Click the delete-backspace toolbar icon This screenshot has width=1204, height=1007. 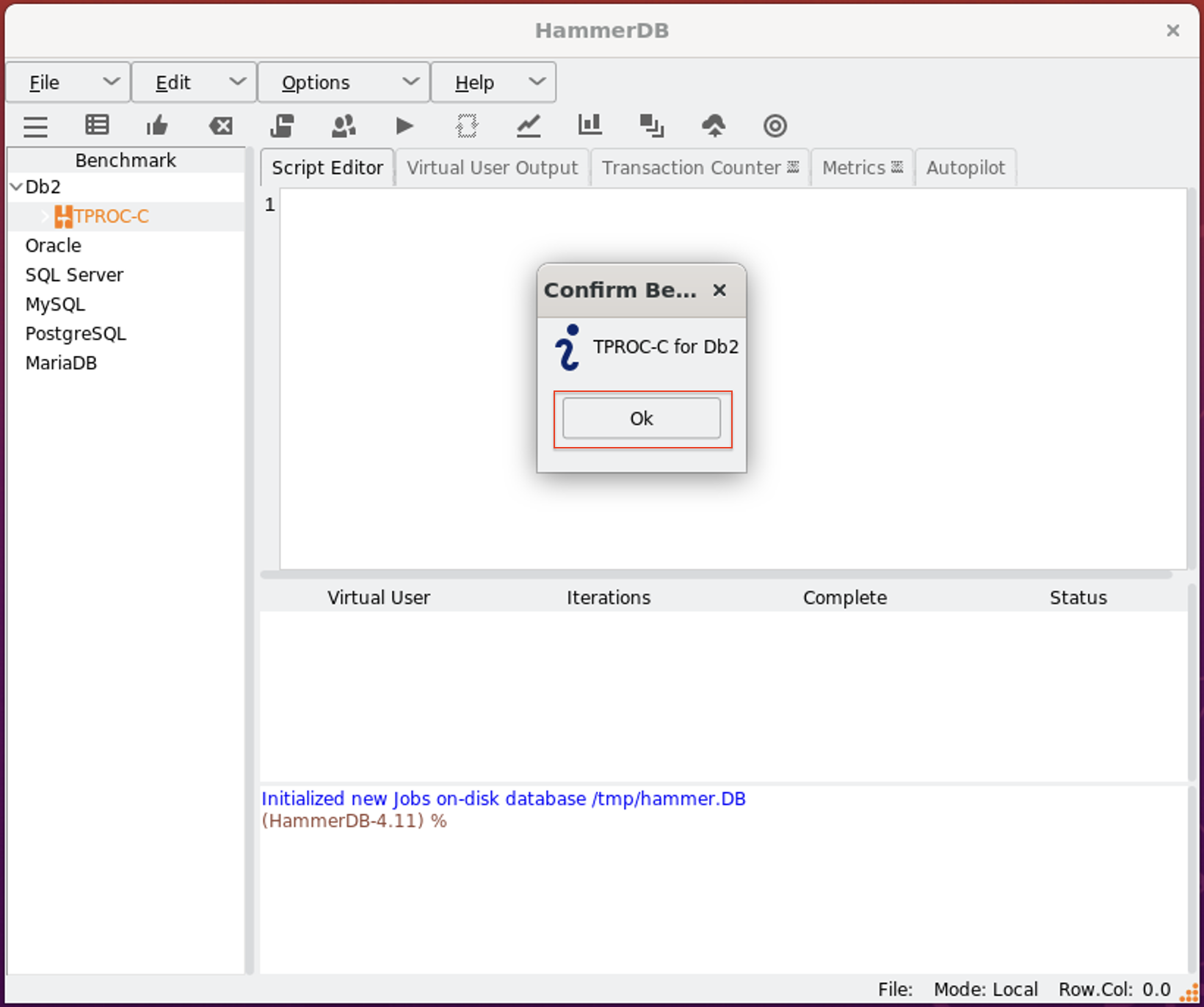coord(220,126)
